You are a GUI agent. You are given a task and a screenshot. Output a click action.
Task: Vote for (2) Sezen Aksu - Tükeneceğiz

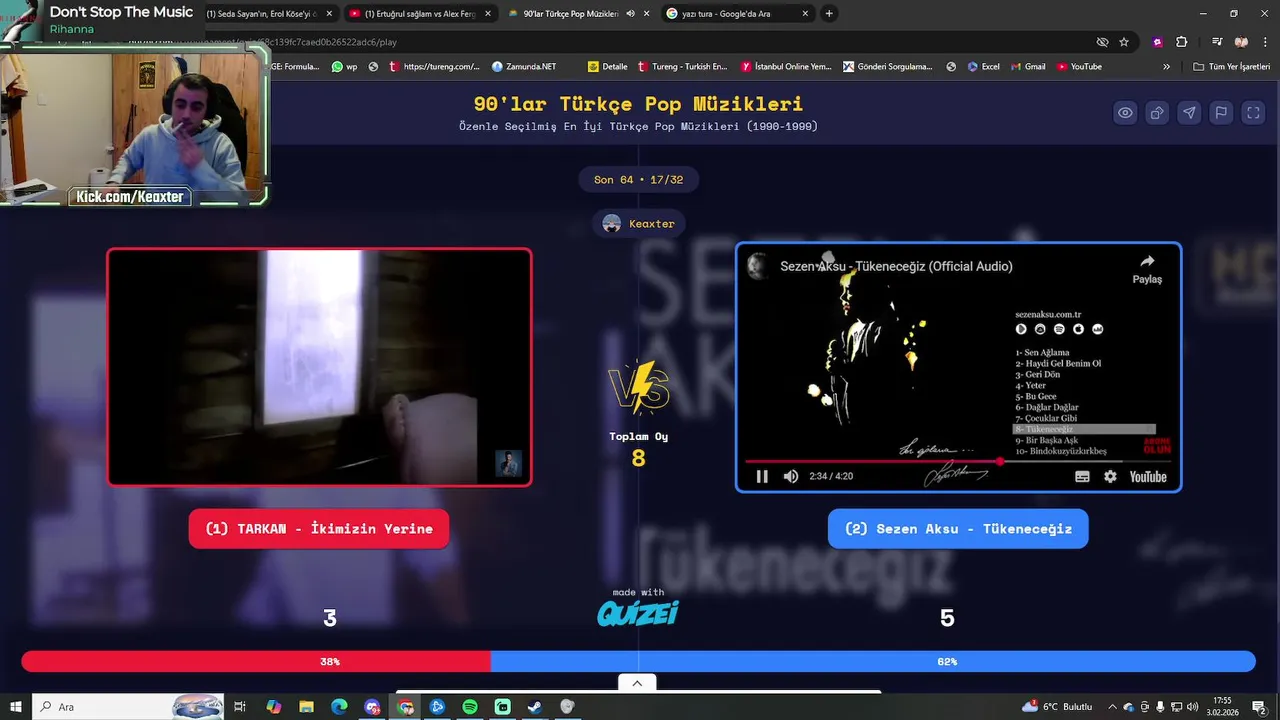tap(958, 529)
